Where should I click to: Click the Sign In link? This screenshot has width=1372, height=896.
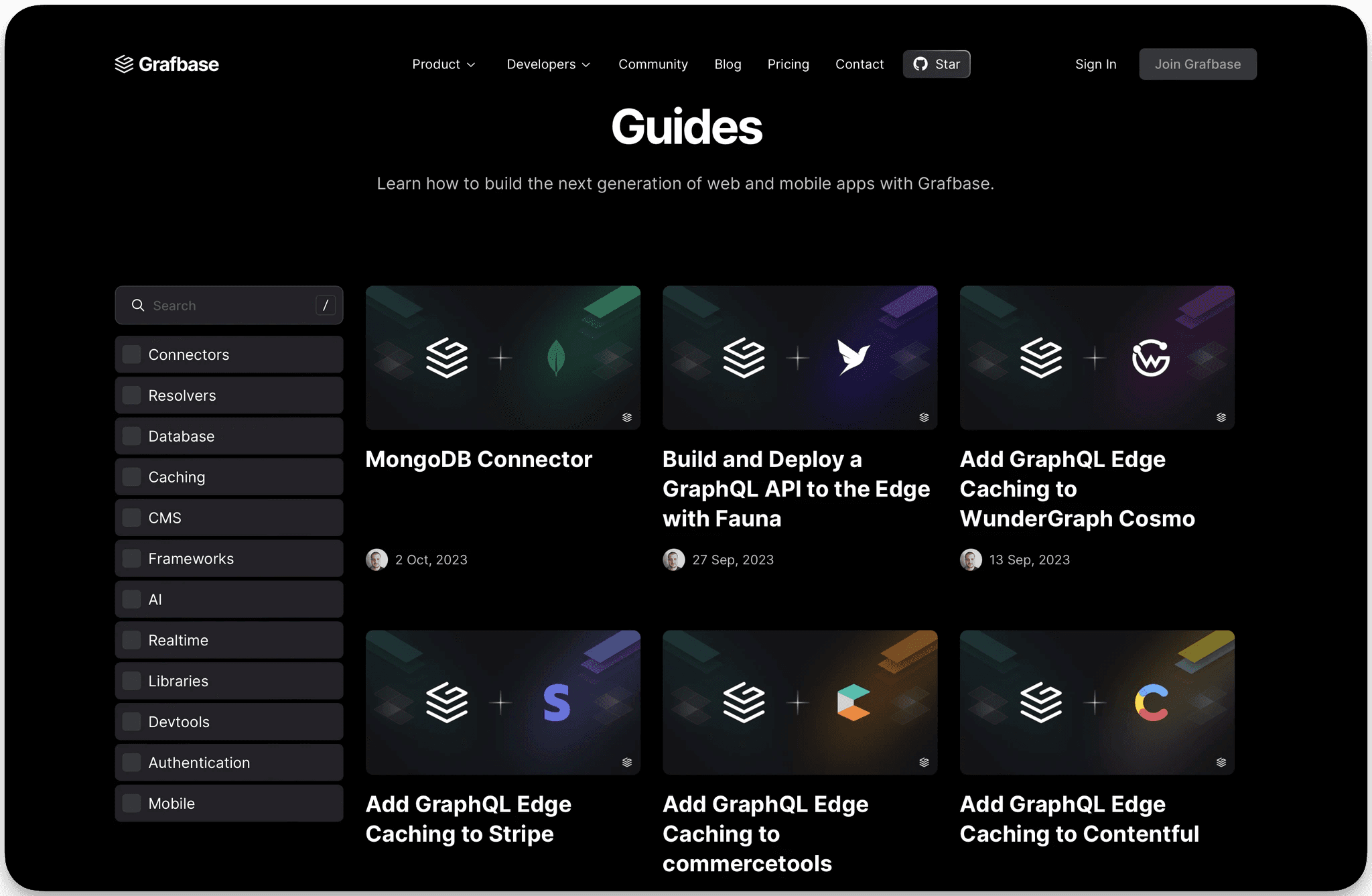click(1096, 64)
